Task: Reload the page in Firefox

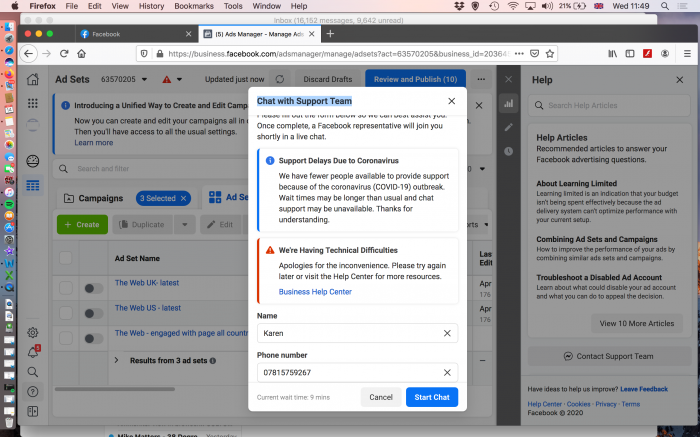Action: click(x=64, y=54)
